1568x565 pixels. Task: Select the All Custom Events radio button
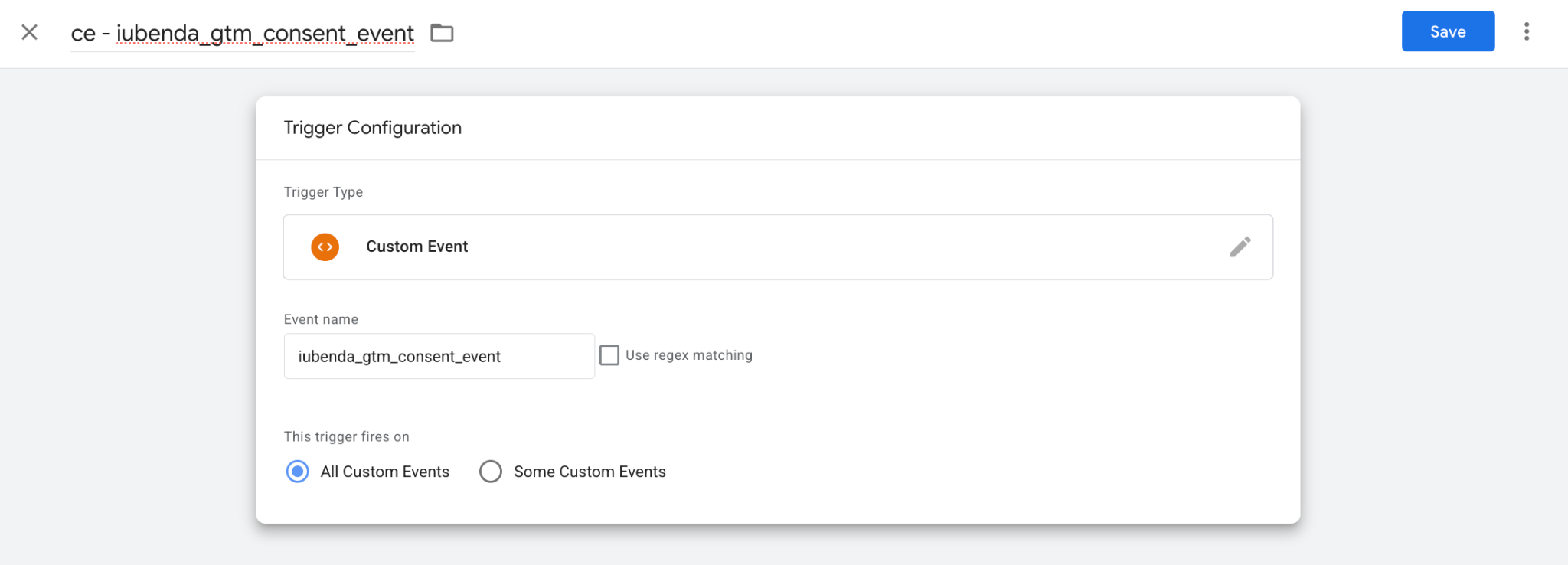(298, 472)
